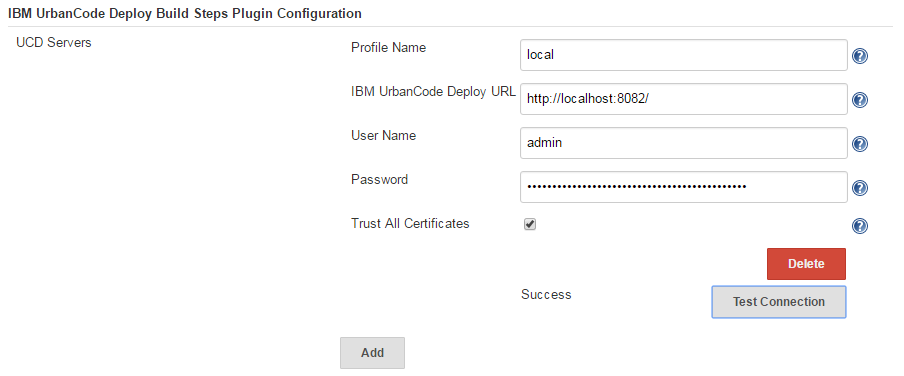Click the IBM UrbanCode Deploy URL label
The image size is (904, 376).
[434, 92]
